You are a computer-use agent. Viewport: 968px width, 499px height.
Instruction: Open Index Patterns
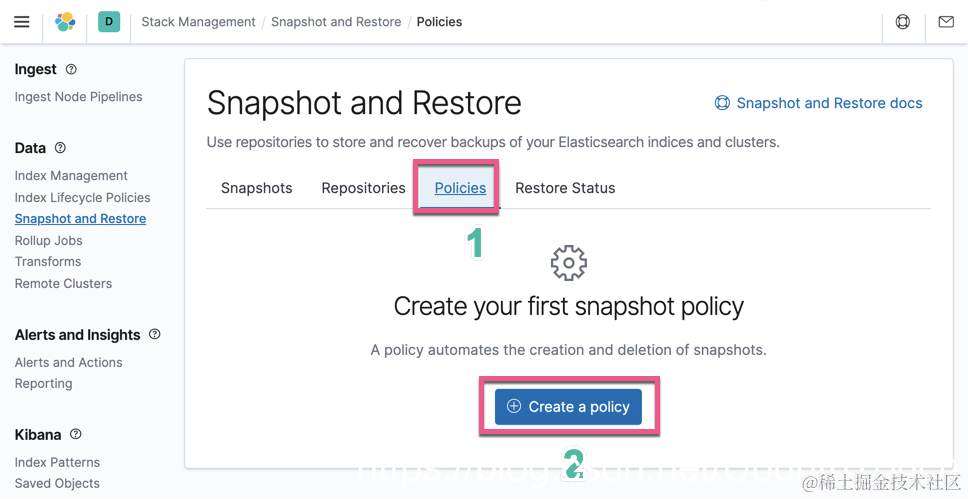point(57,462)
